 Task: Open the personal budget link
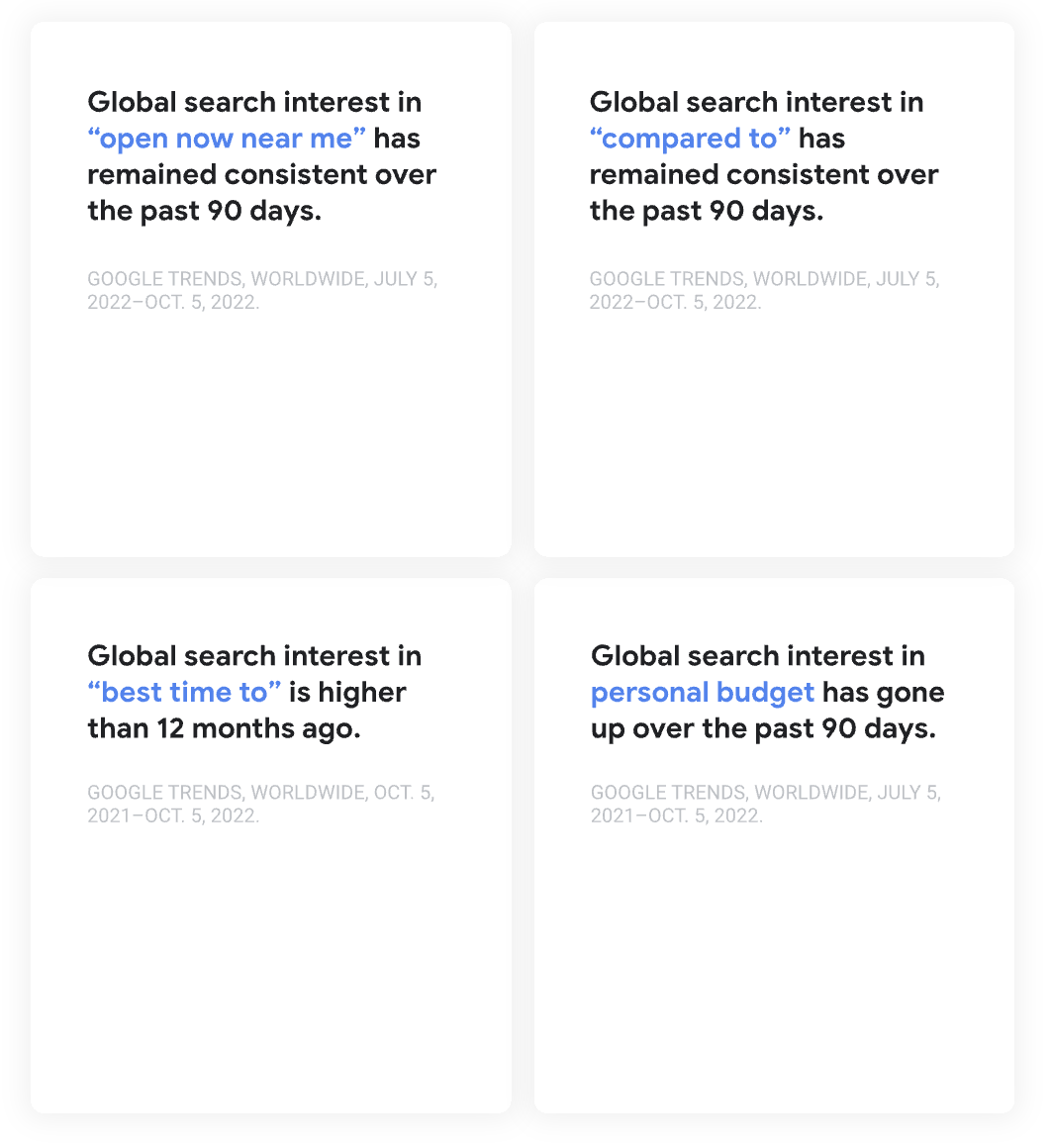(x=703, y=693)
